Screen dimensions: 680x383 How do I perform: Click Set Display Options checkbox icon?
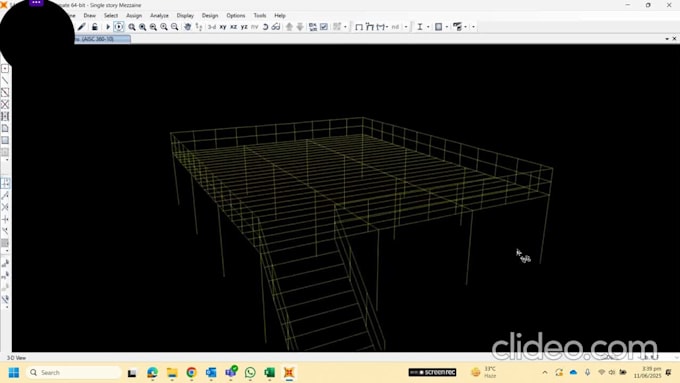click(324, 27)
